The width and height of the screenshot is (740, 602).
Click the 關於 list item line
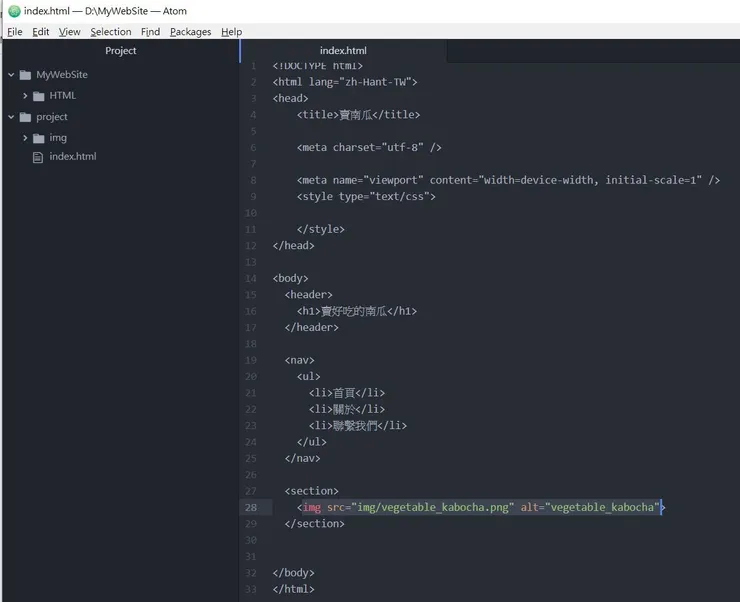[347, 409]
